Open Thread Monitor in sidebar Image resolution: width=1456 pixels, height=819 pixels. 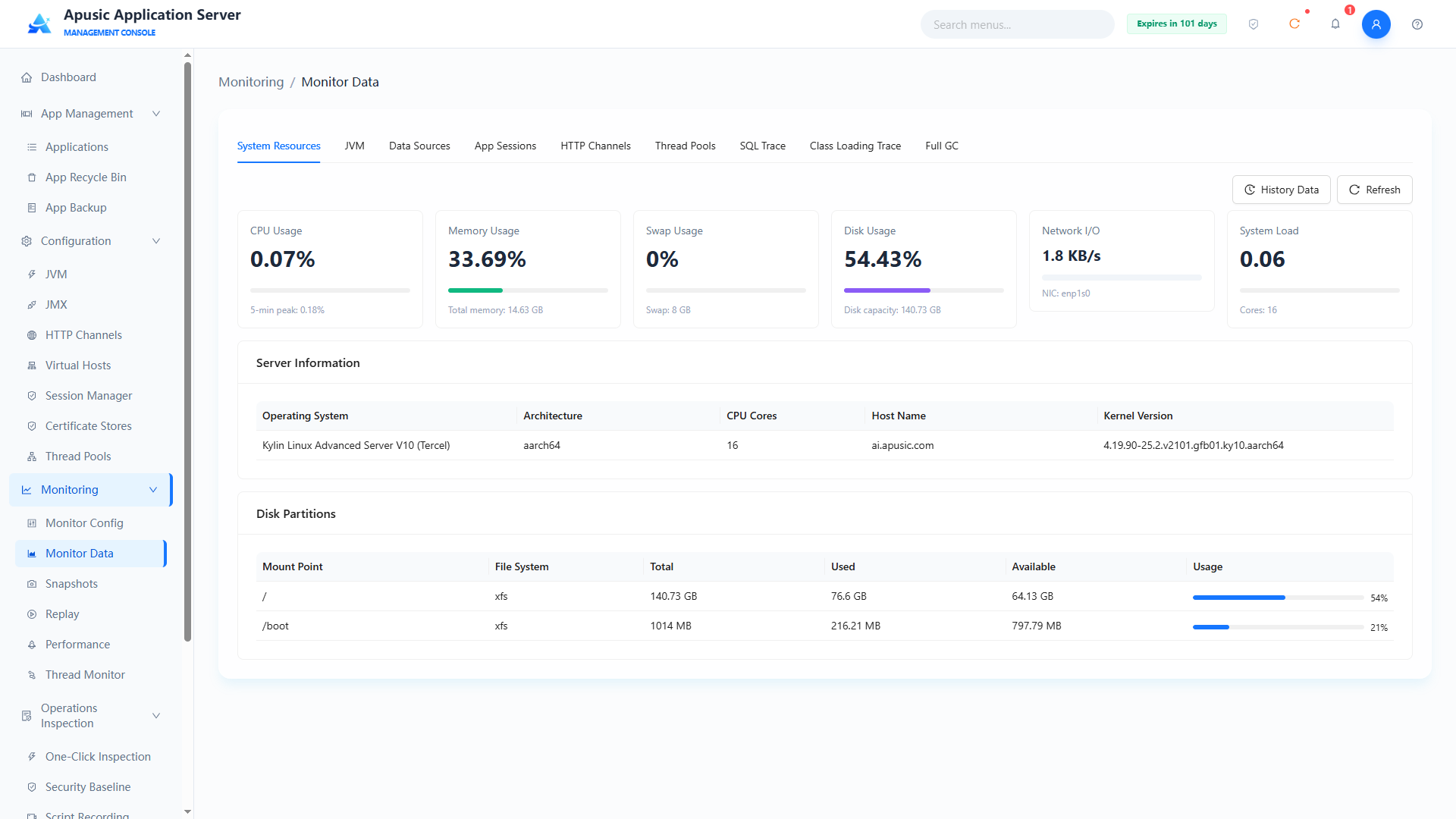click(85, 675)
